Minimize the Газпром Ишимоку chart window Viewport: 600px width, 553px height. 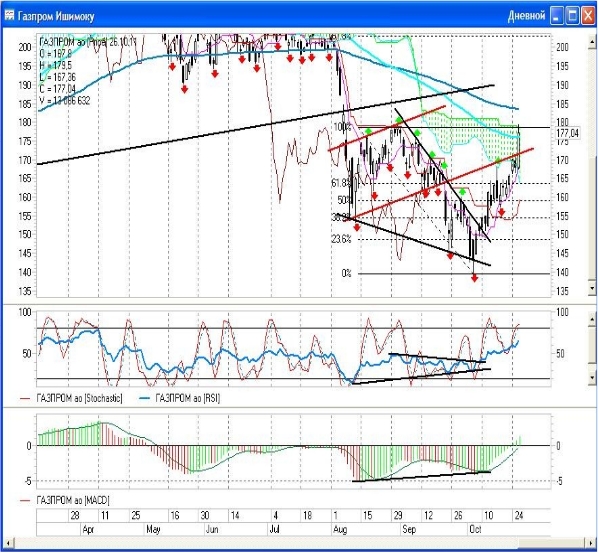(x=557, y=16)
